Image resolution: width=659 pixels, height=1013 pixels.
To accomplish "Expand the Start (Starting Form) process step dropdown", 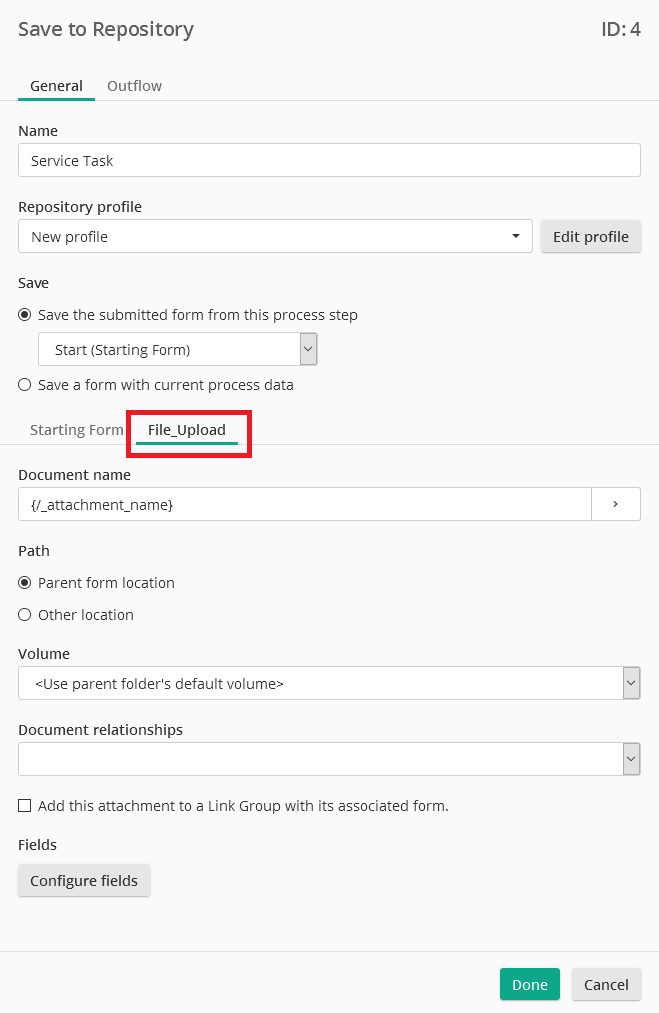I will [x=308, y=350].
